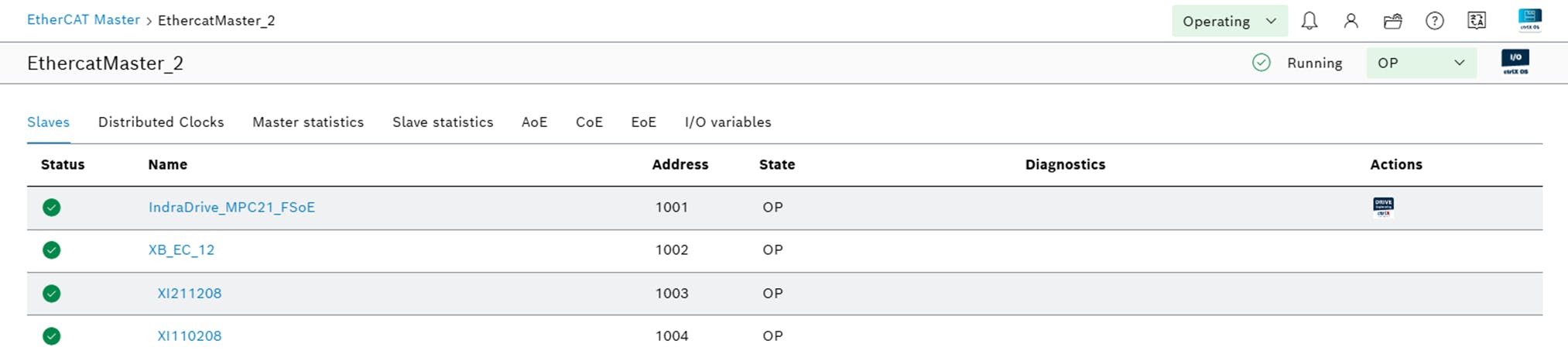Viewport: 1568px width, 361px height.
Task: Open the XI211208 slave link
Action: [x=190, y=294]
